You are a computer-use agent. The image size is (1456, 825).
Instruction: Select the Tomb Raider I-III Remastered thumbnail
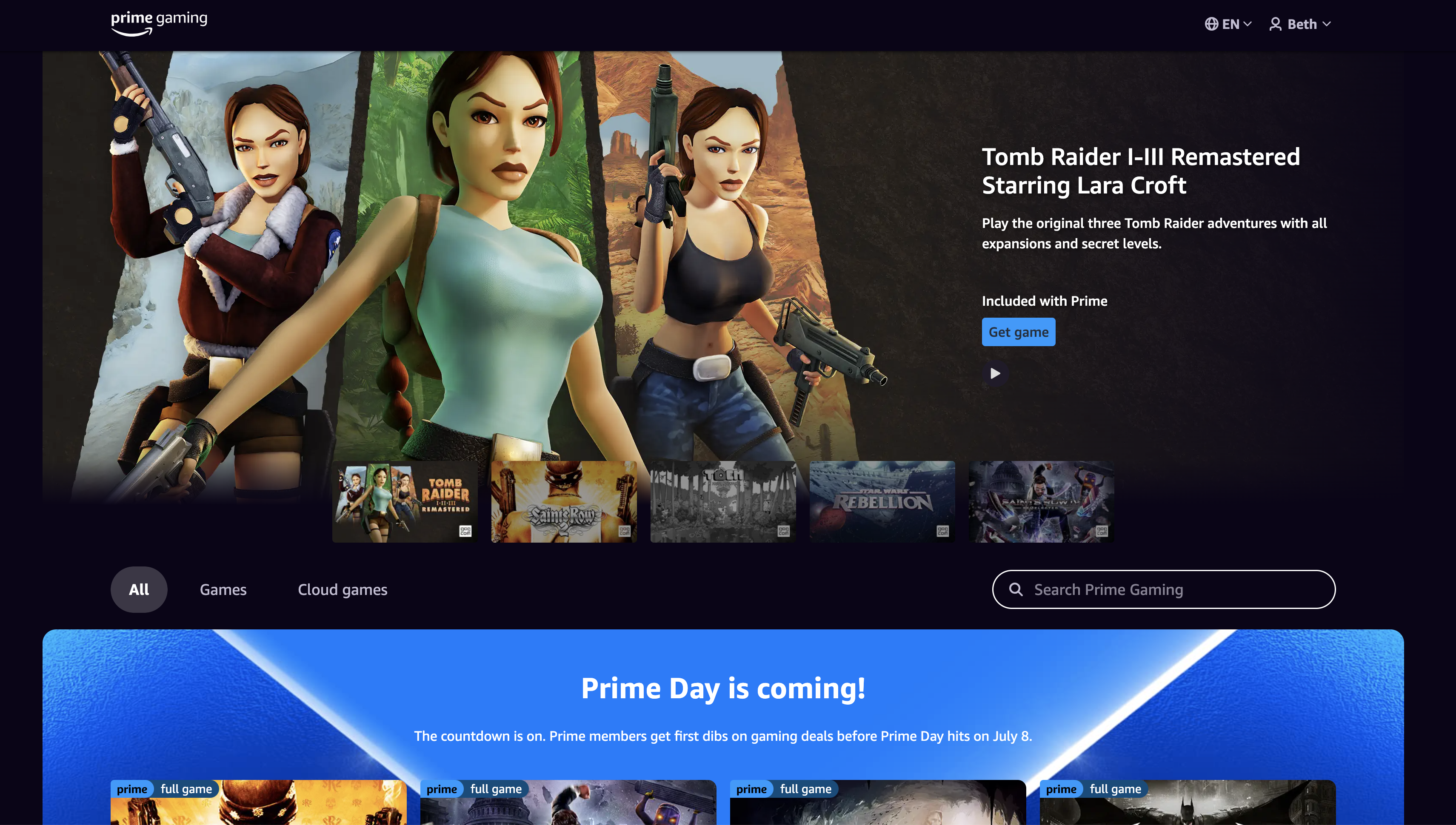click(x=405, y=501)
